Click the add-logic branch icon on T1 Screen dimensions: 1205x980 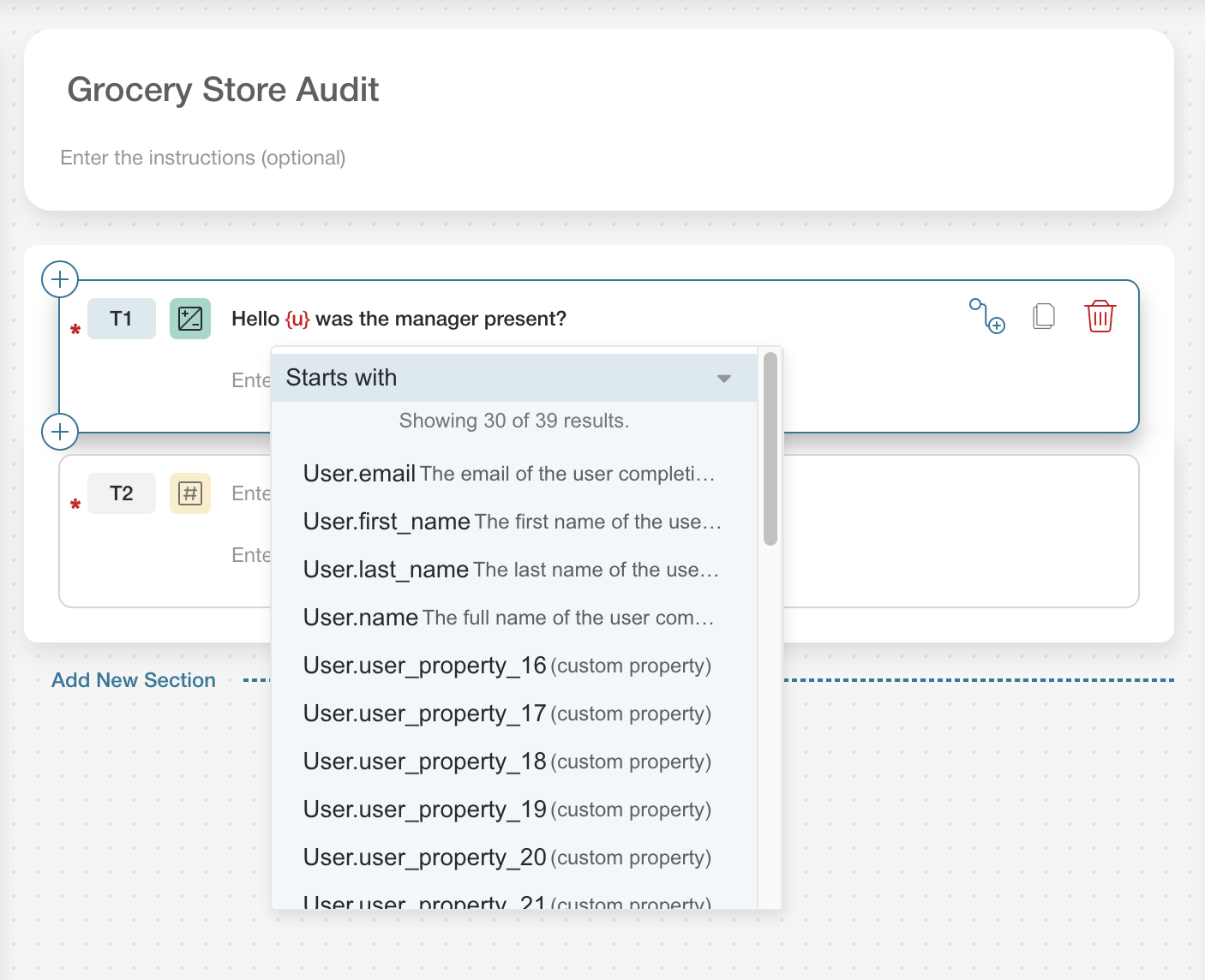tap(986, 316)
